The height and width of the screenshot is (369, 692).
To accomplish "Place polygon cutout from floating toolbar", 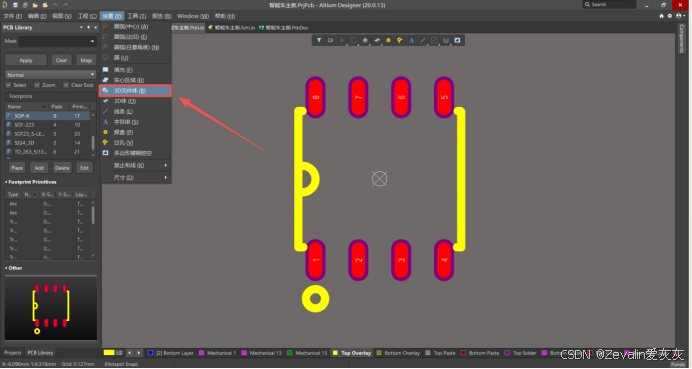I will [457, 40].
